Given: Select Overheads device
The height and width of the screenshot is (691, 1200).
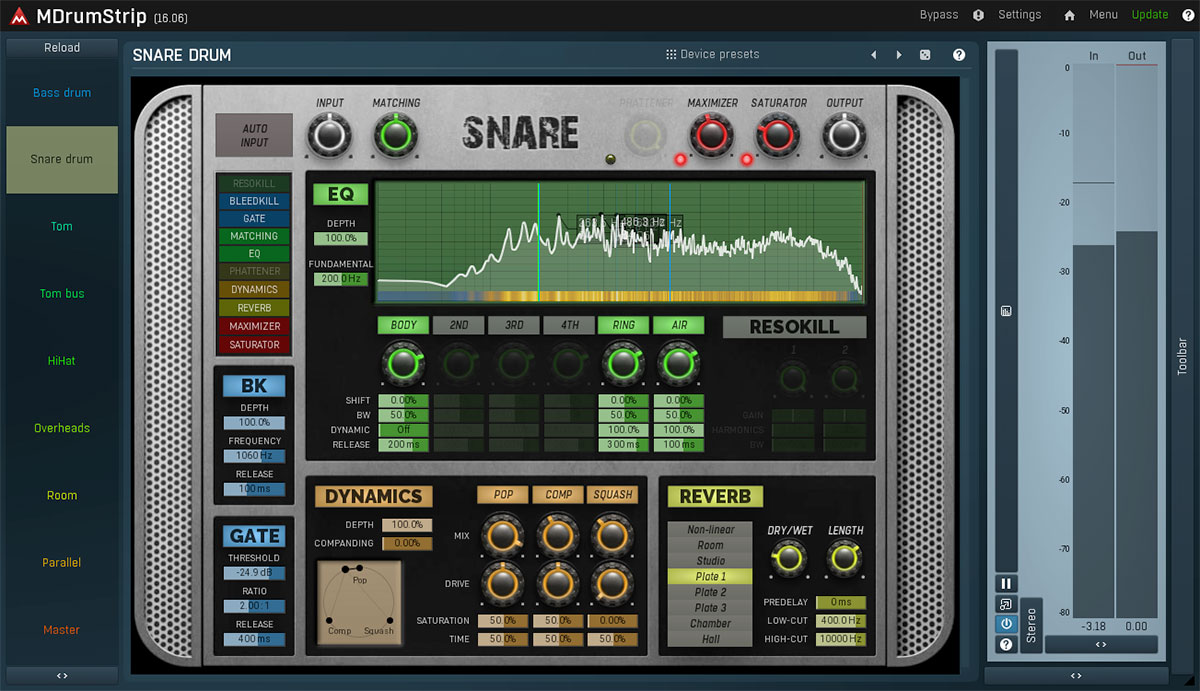Looking at the screenshot, I should coord(62,428).
